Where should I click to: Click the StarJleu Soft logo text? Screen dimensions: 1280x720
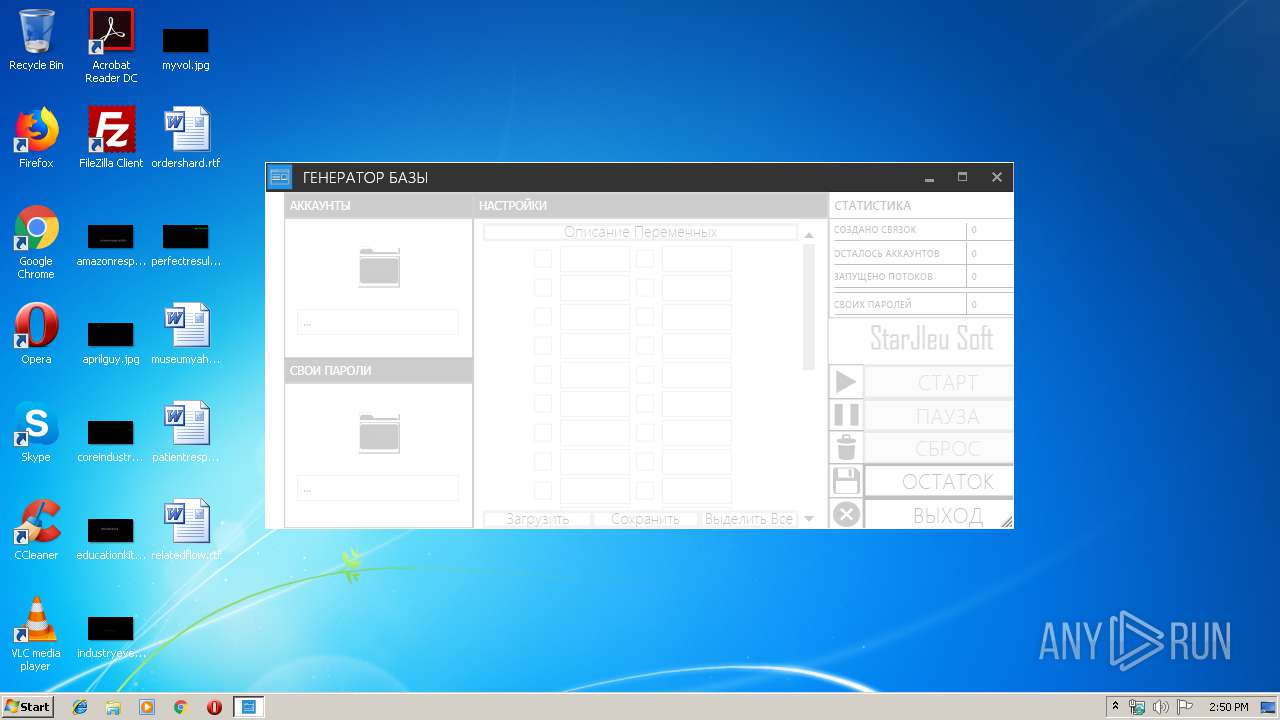coord(931,339)
